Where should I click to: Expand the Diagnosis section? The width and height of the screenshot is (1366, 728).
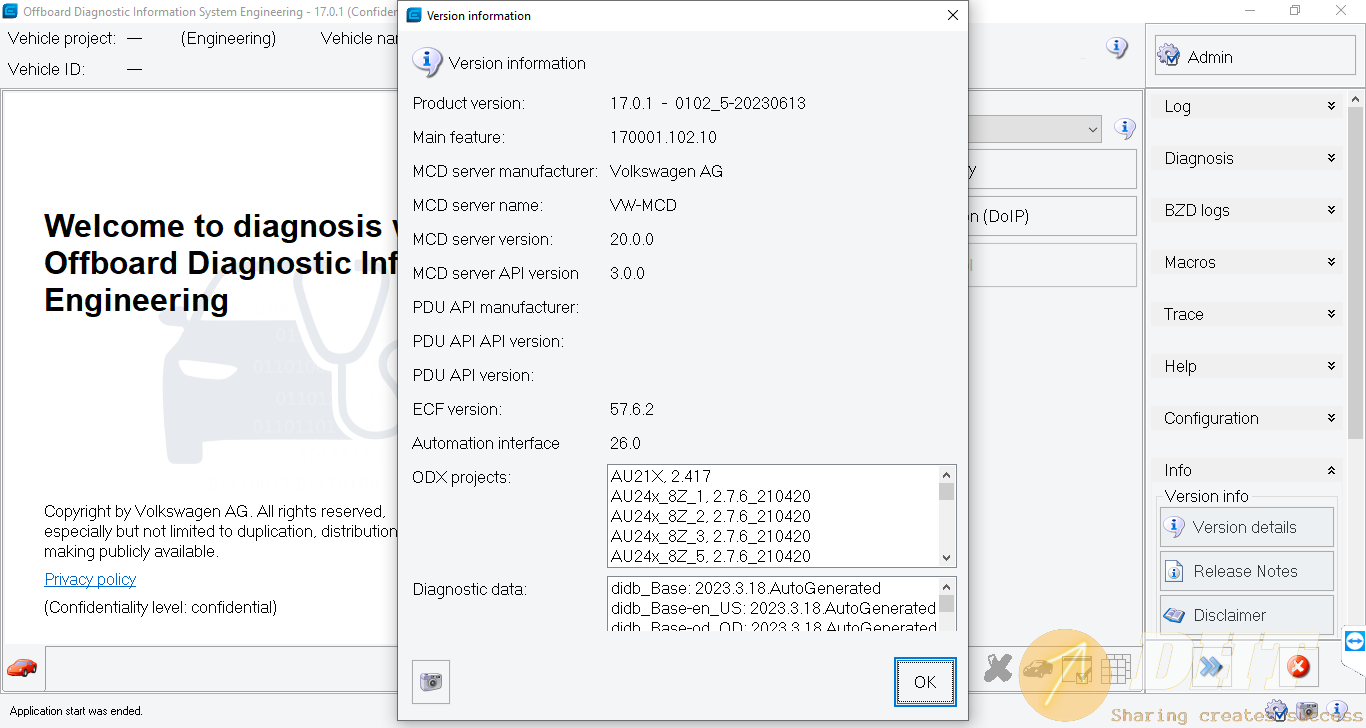point(1247,158)
